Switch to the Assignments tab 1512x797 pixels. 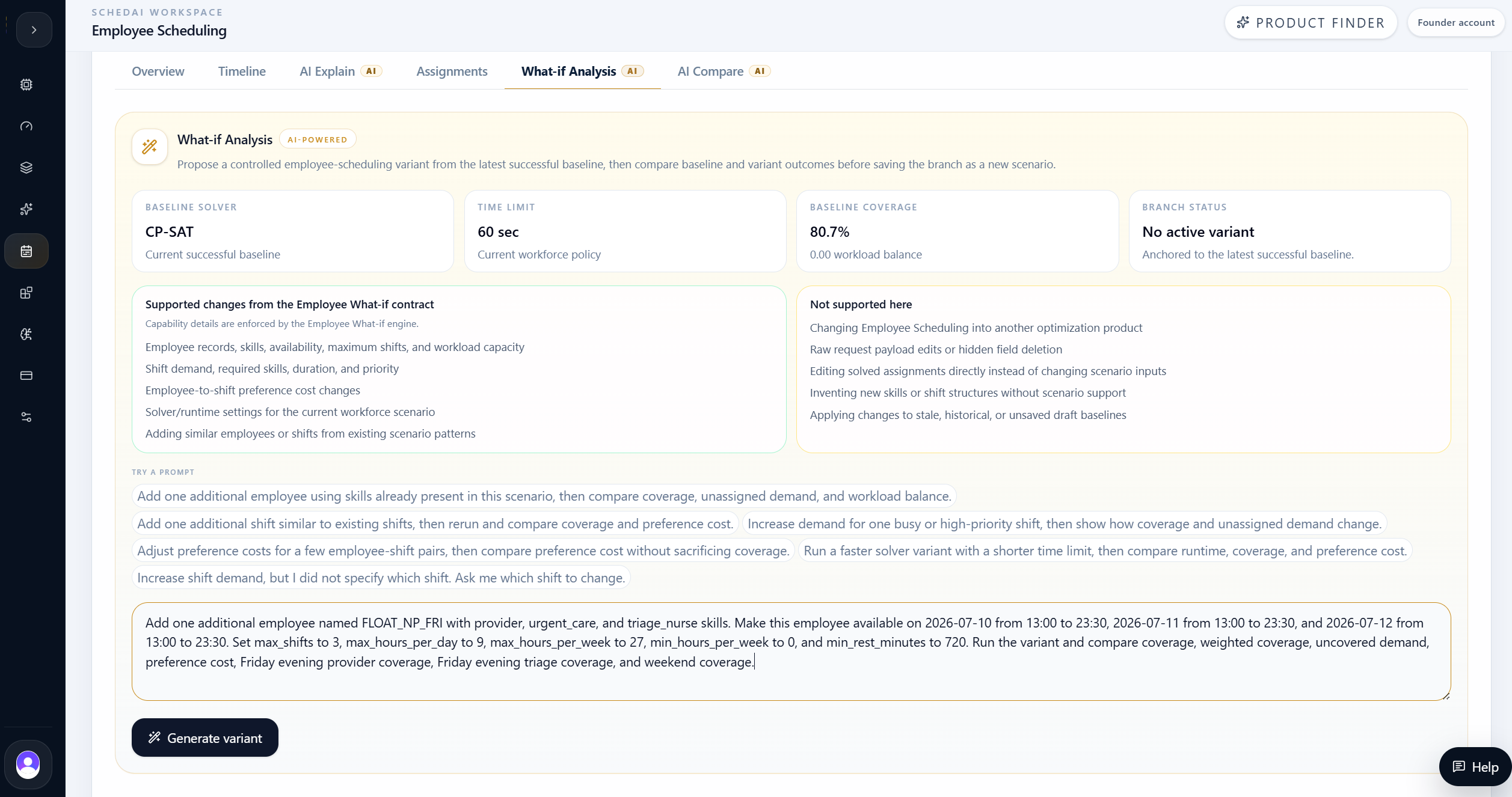[x=452, y=72]
